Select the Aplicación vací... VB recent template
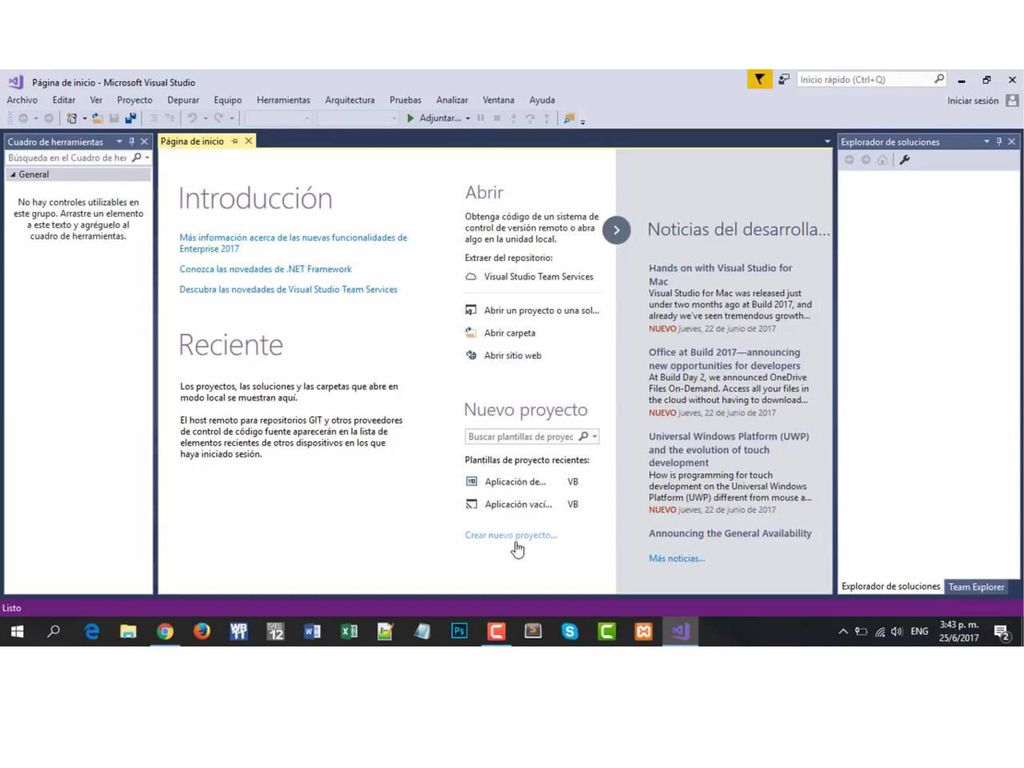 (522, 504)
